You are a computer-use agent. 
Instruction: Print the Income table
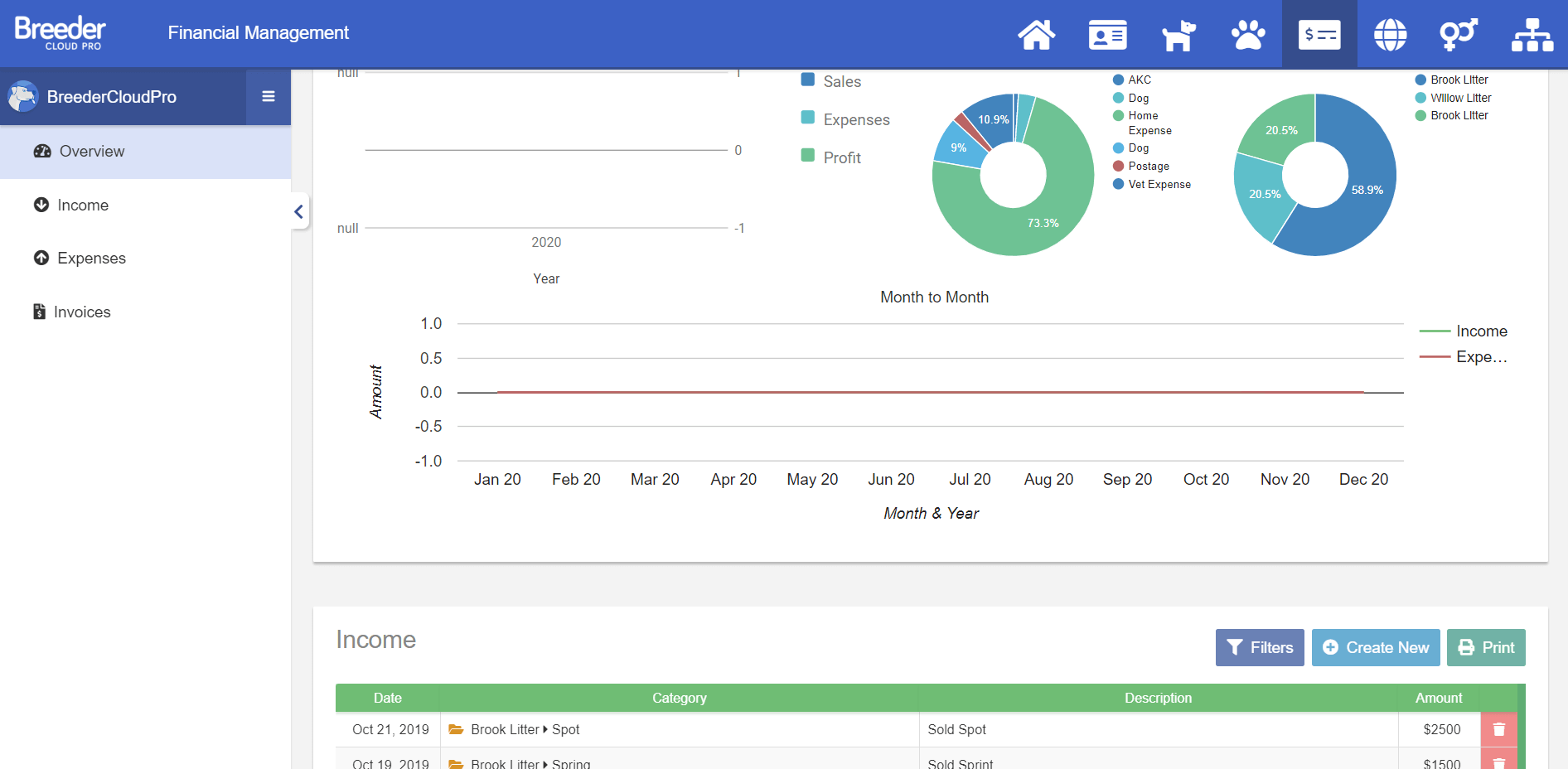1486,647
